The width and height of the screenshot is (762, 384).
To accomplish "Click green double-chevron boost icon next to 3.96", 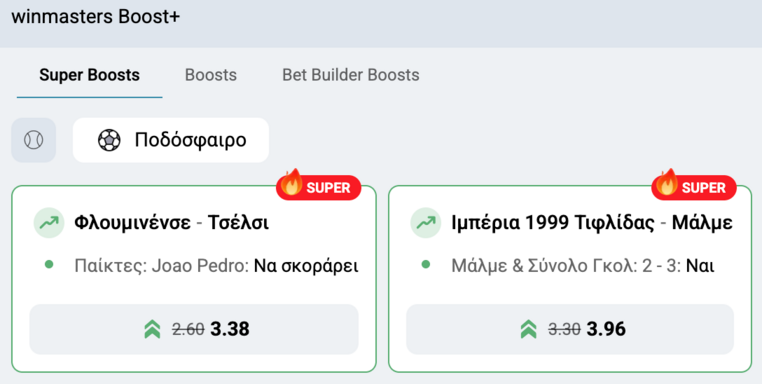I will [528, 330].
